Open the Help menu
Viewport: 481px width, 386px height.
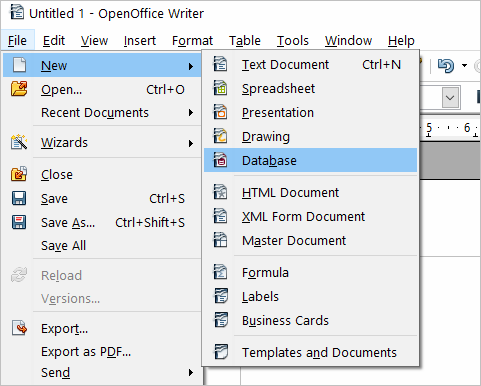tap(401, 41)
